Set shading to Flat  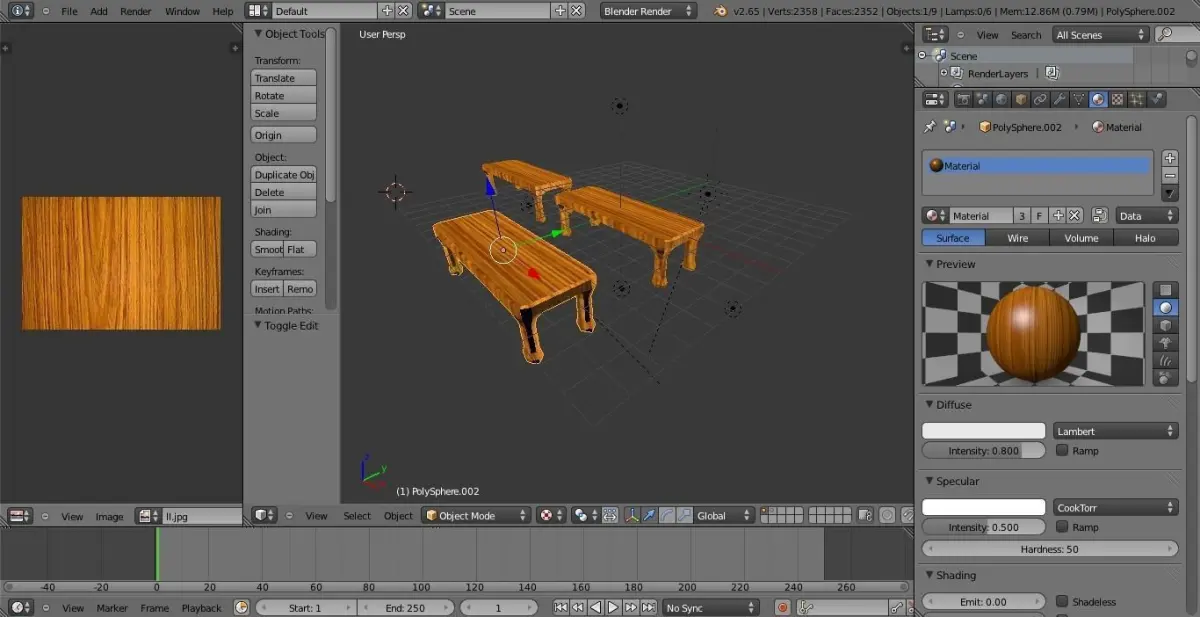coord(300,249)
